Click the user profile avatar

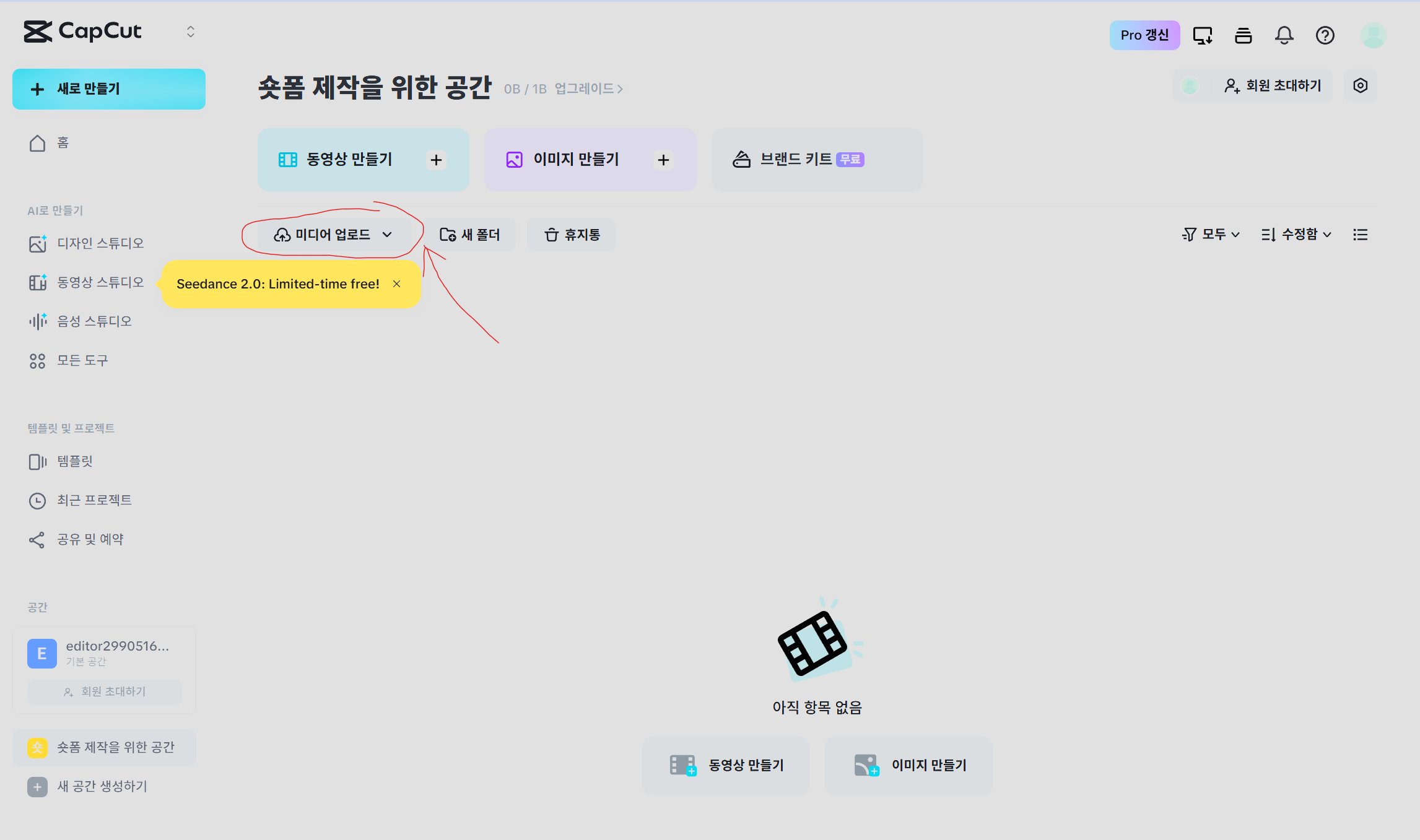click(x=1372, y=35)
